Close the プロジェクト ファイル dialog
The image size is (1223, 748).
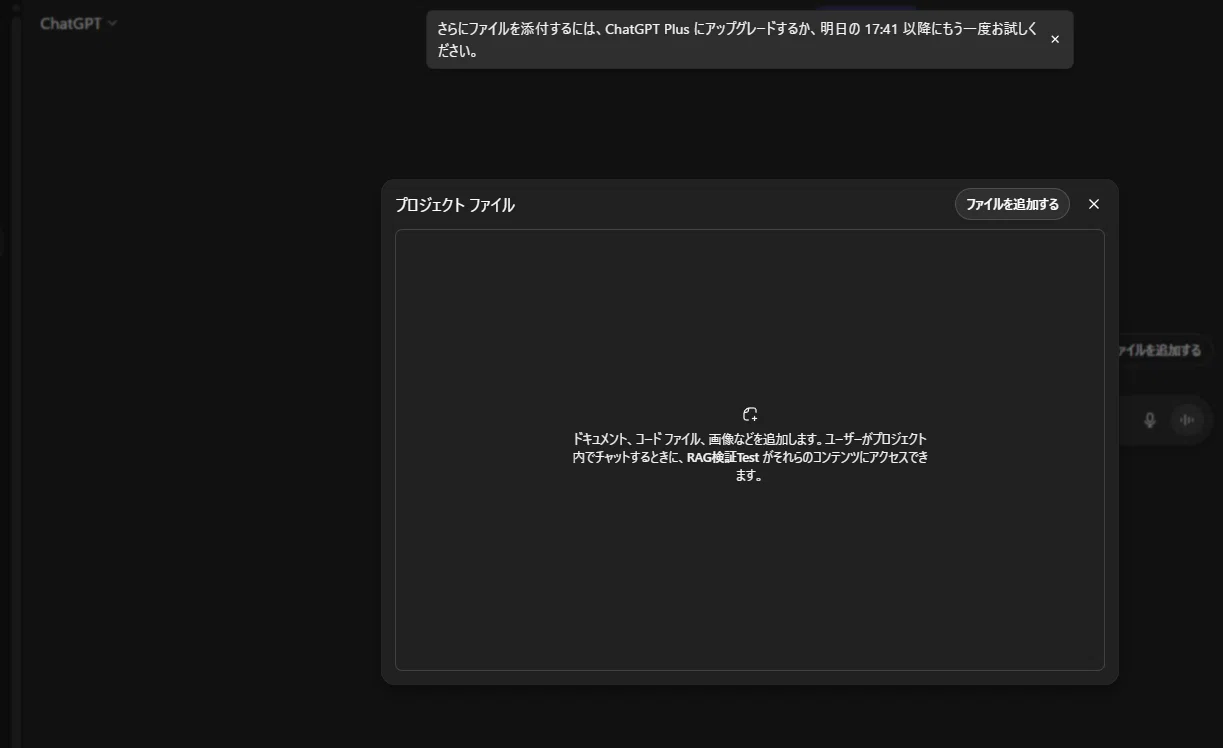(1094, 204)
